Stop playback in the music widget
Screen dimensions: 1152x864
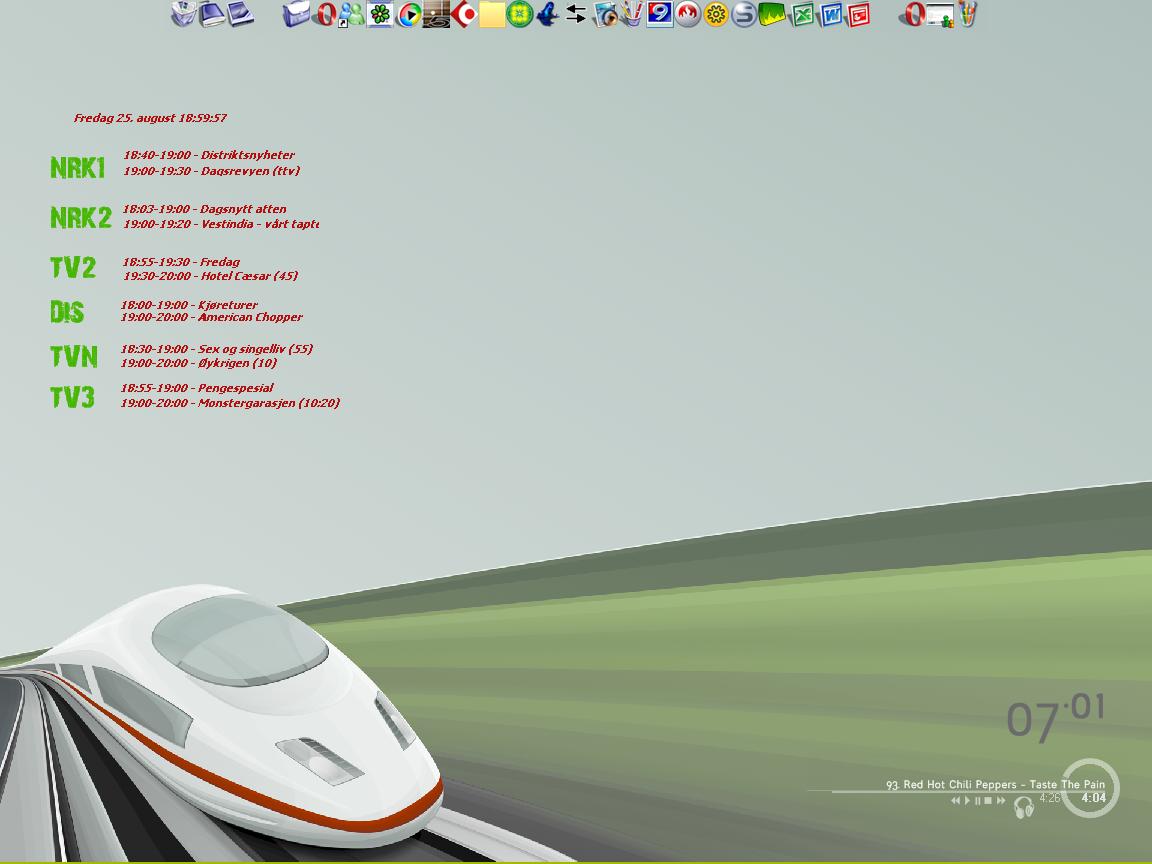click(988, 801)
